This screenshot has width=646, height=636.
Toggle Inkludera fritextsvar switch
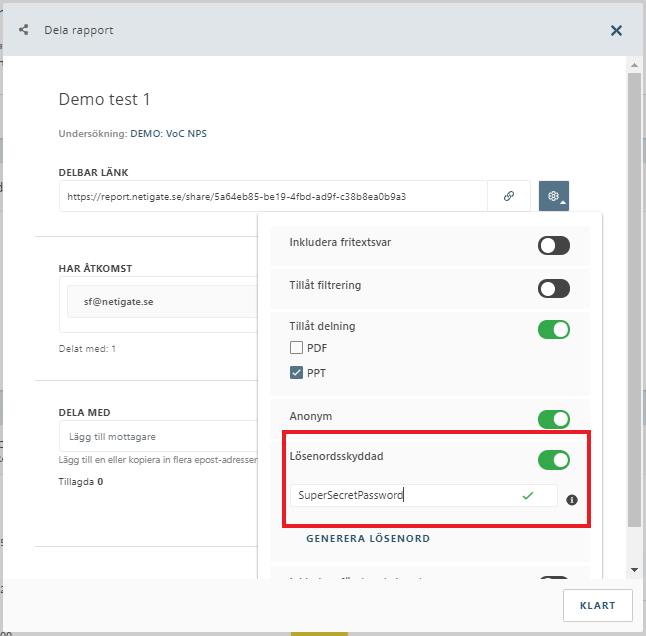(x=553, y=246)
